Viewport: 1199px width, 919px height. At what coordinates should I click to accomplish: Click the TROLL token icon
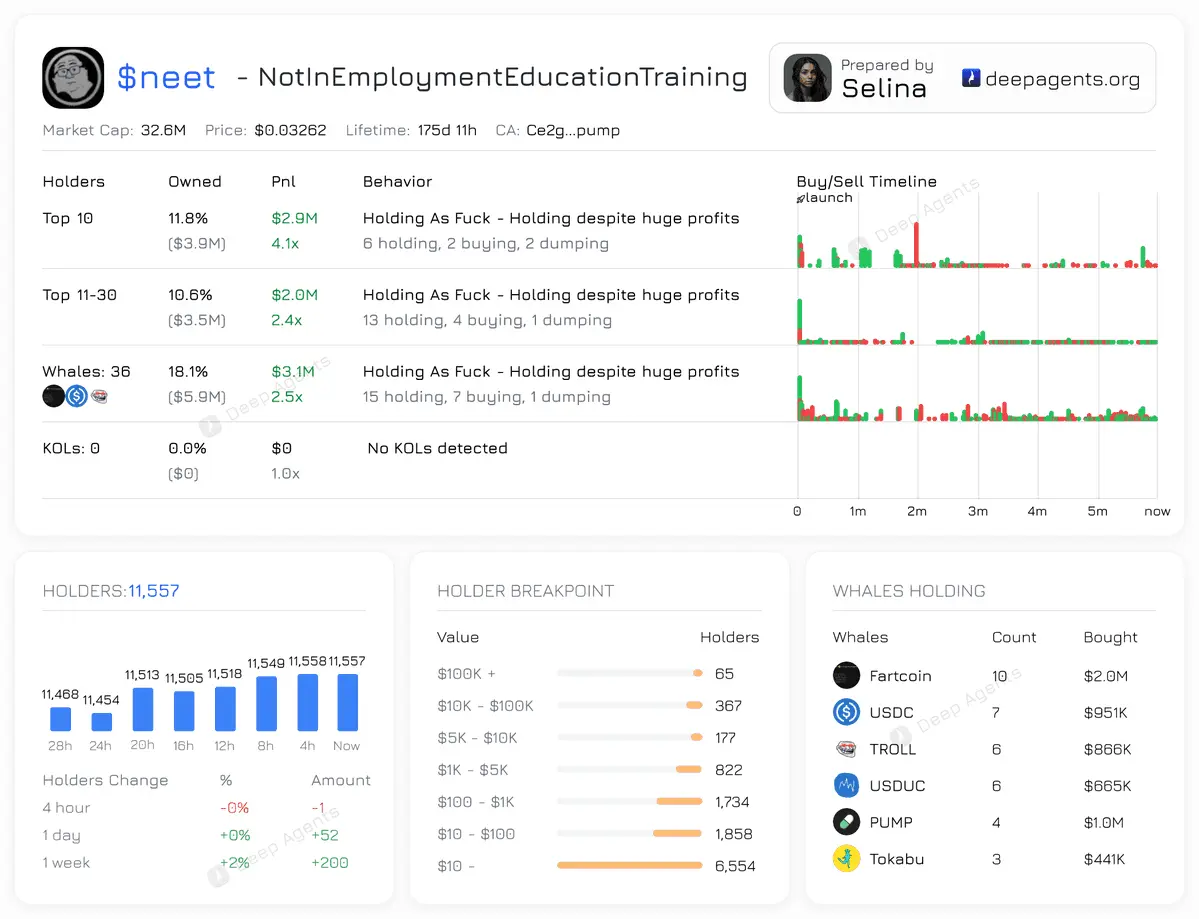click(846, 749)
